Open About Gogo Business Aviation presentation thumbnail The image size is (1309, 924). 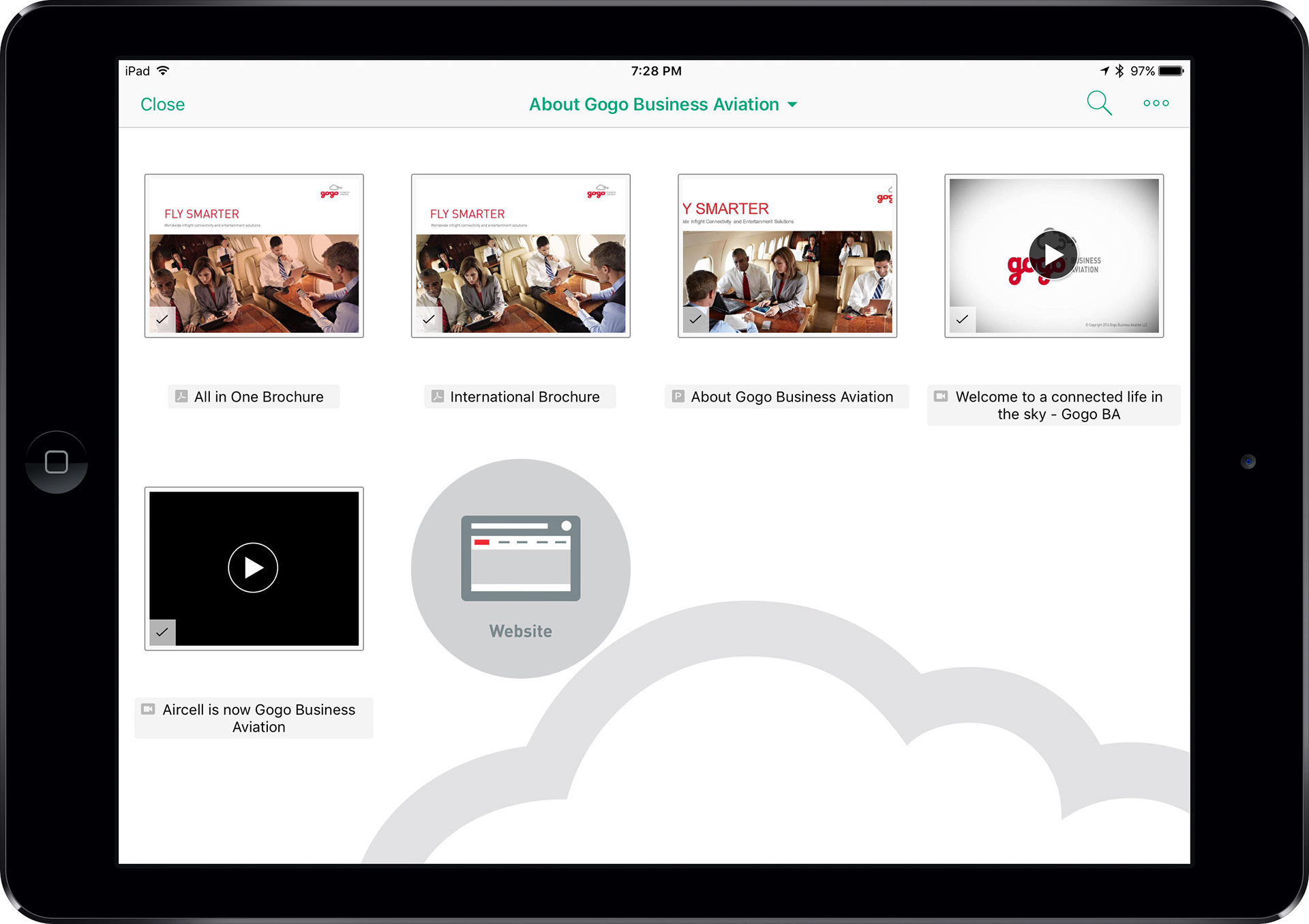click(787, 256)
